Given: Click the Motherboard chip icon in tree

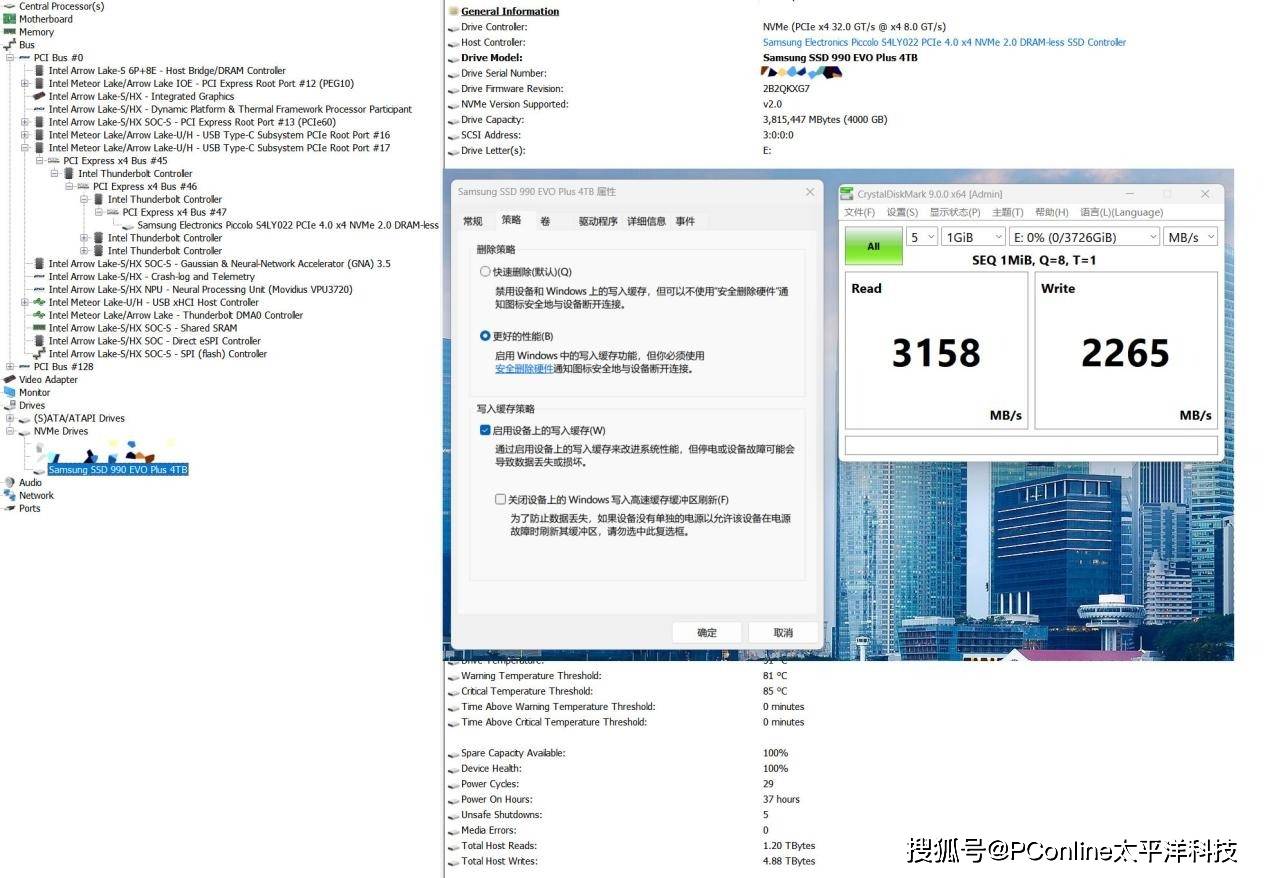Looking at the screenshot, I should point(10,19).
